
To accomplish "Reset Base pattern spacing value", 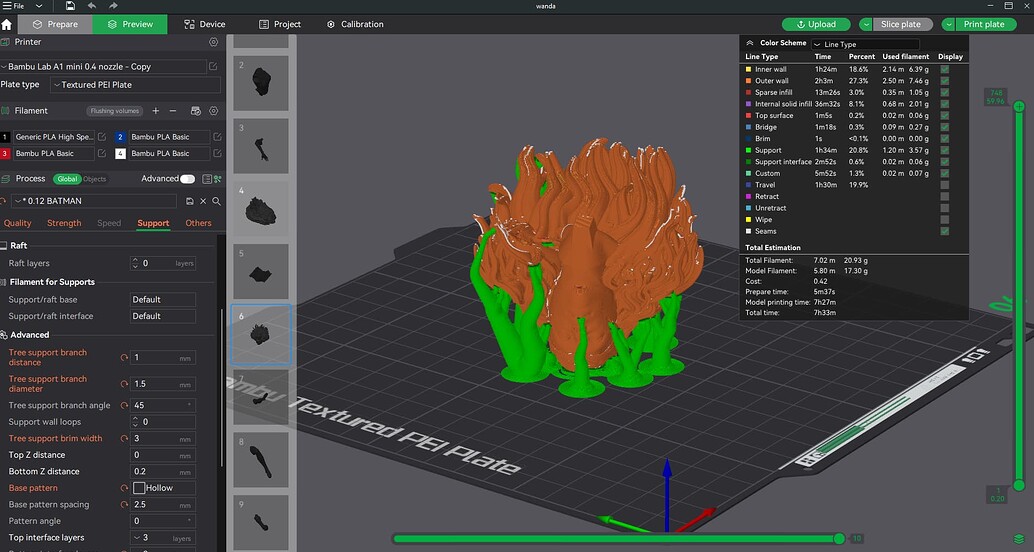I will tap(124, 505).
